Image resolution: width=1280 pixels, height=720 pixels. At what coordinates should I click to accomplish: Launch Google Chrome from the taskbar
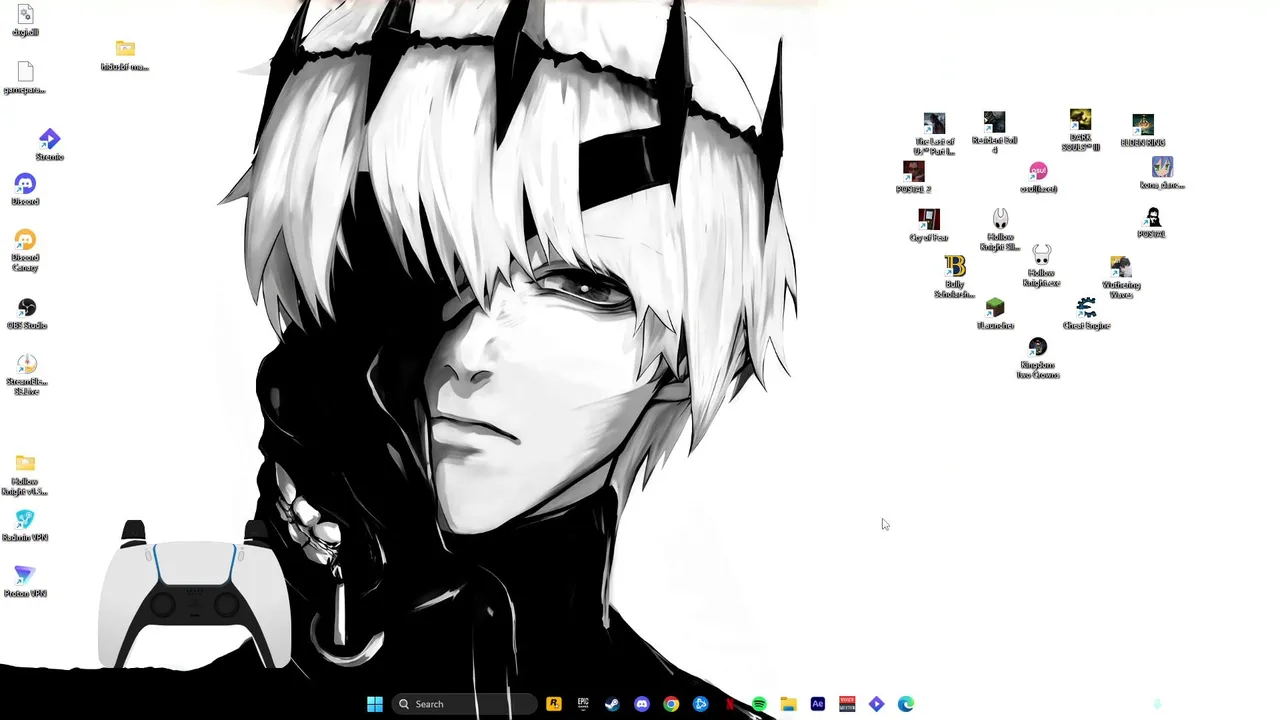tap(671, 704)
